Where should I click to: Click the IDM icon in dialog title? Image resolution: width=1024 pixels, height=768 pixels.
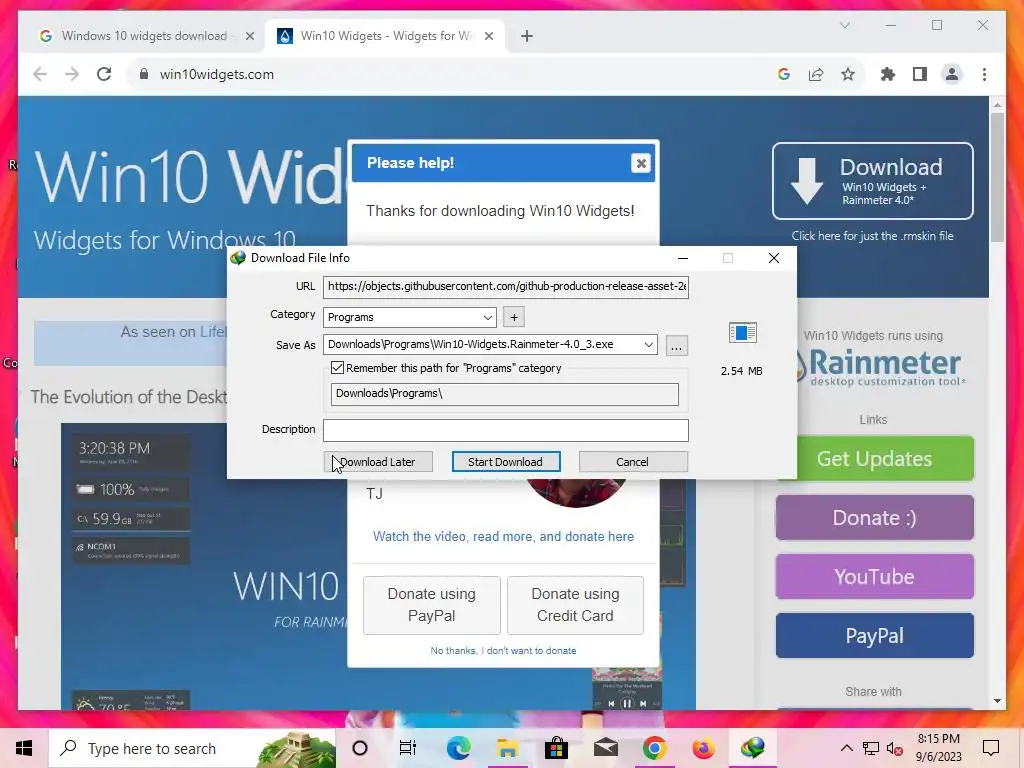[x=238, y=258]
